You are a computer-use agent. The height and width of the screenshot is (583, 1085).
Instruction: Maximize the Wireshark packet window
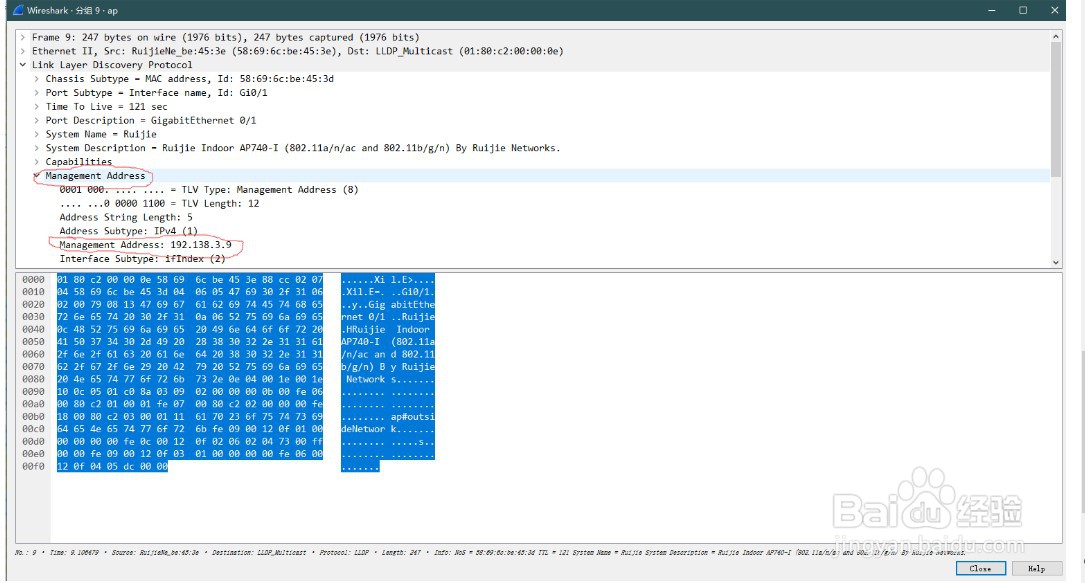click(1023, 10)
